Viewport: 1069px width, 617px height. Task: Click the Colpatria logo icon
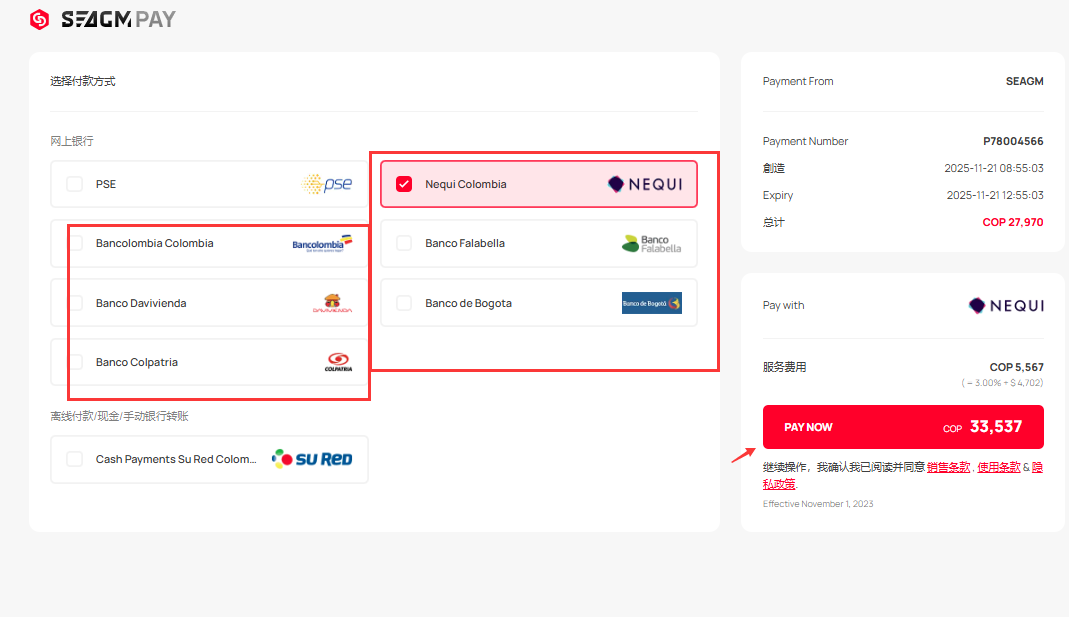(338, 362)
